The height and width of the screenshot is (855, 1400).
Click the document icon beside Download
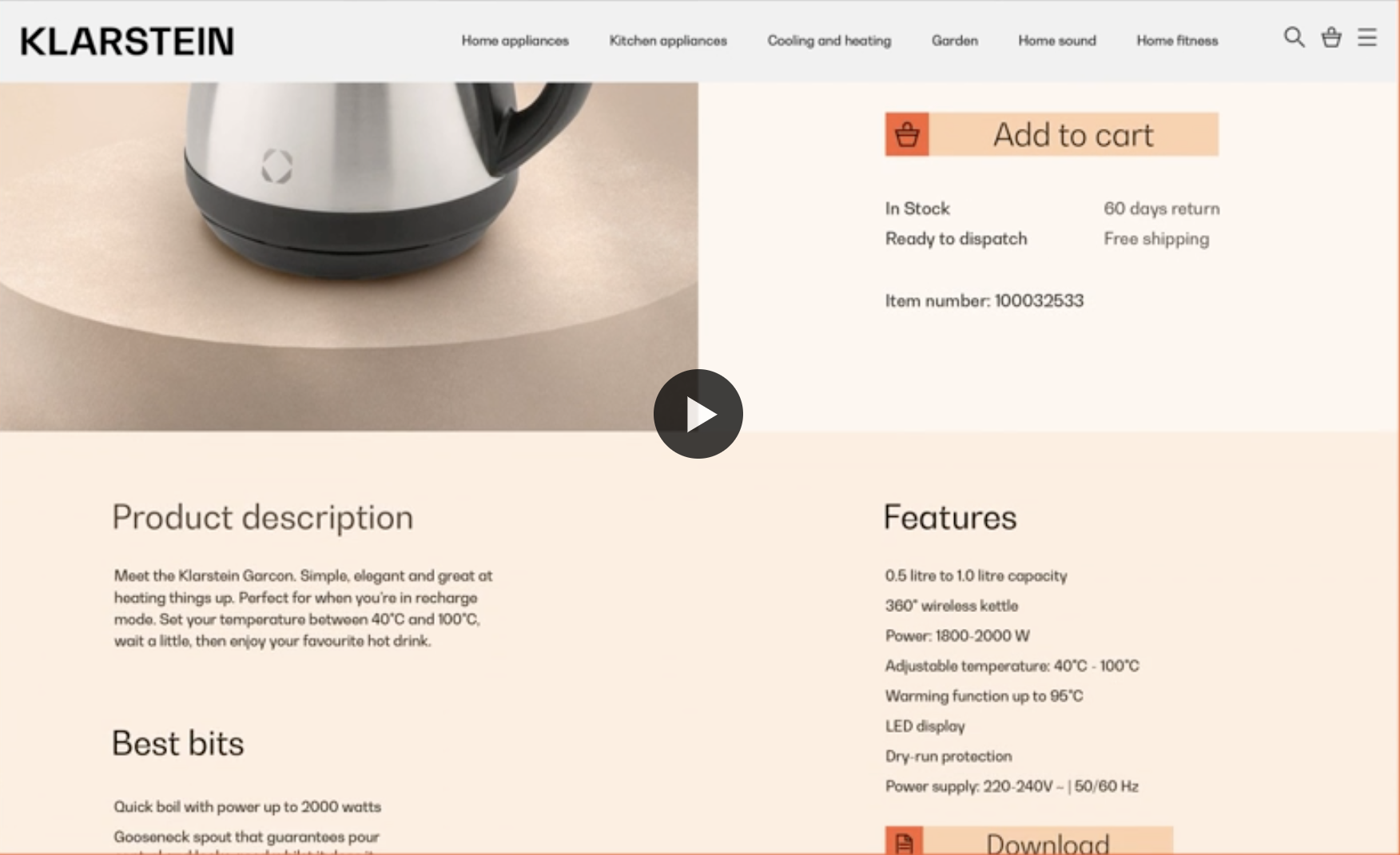click(905, 841)
